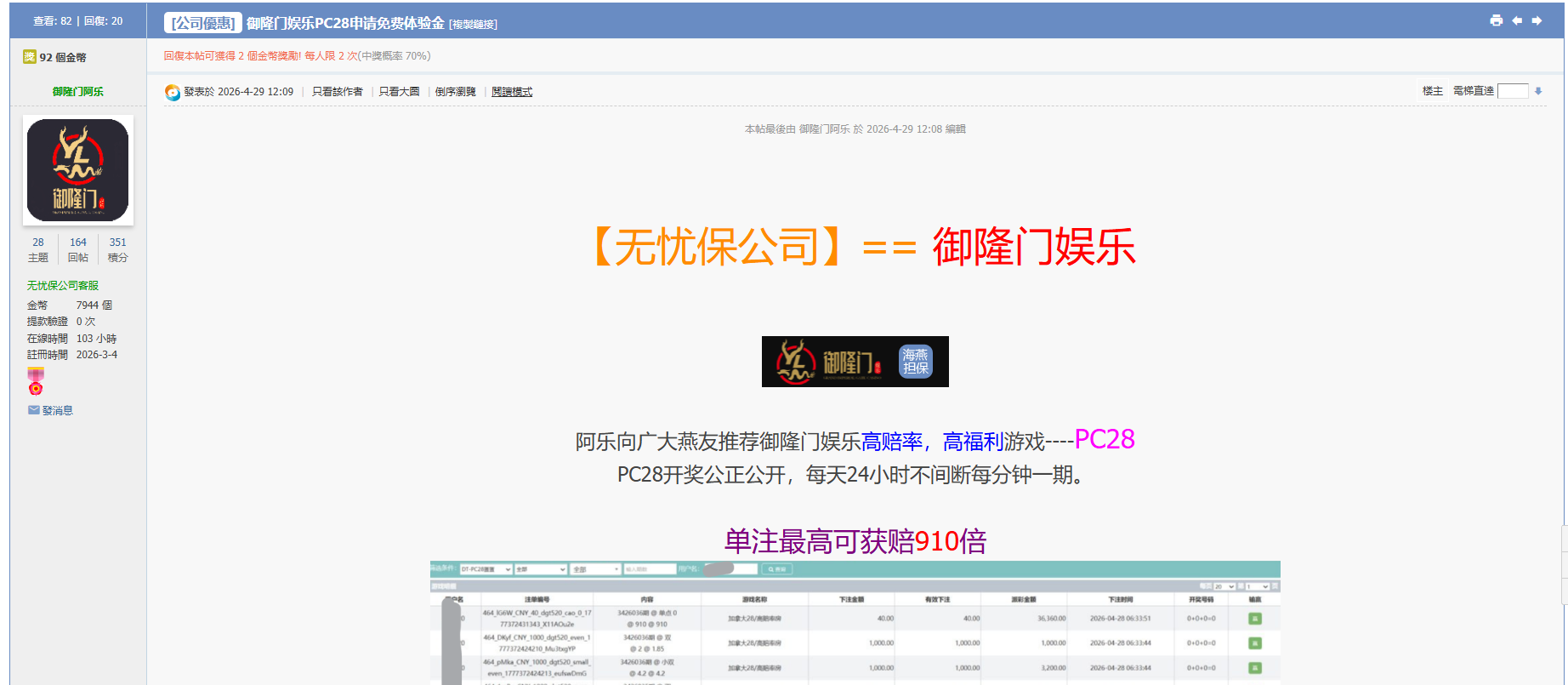Viewport: 1568px width, 685px height.
Task: Click the 註冊時間 2026-3-4 row
Action: pos(72,355)
